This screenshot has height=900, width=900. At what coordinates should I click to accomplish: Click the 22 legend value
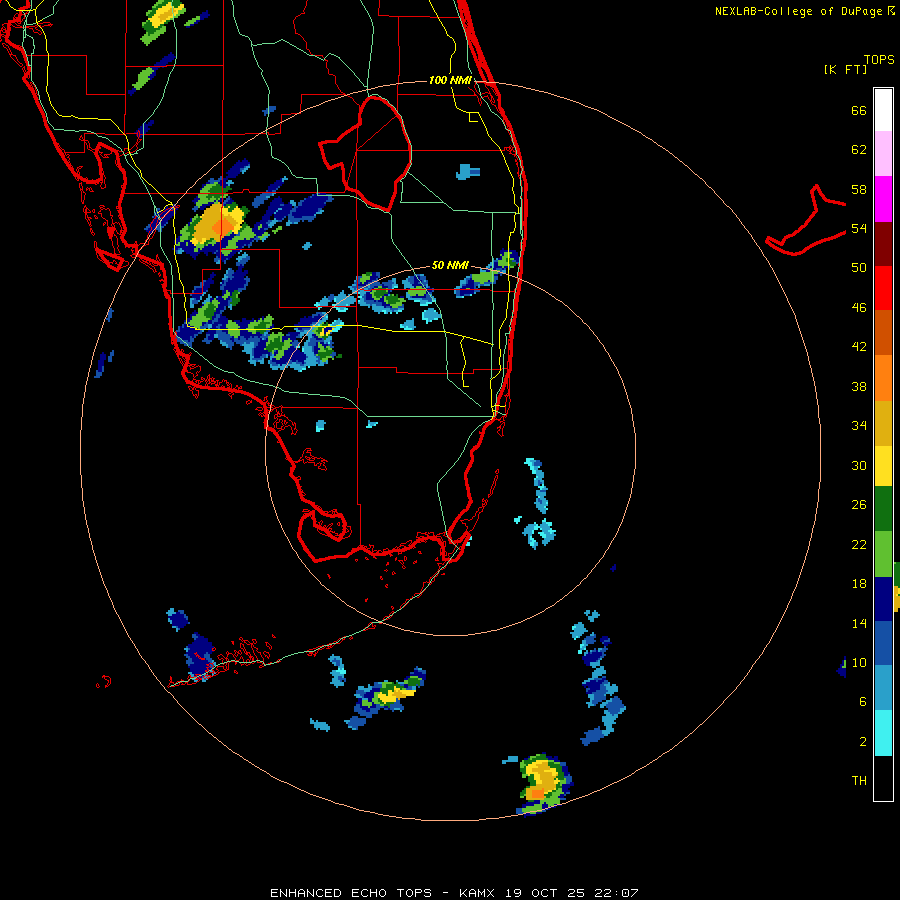click(x=859, y=544)
